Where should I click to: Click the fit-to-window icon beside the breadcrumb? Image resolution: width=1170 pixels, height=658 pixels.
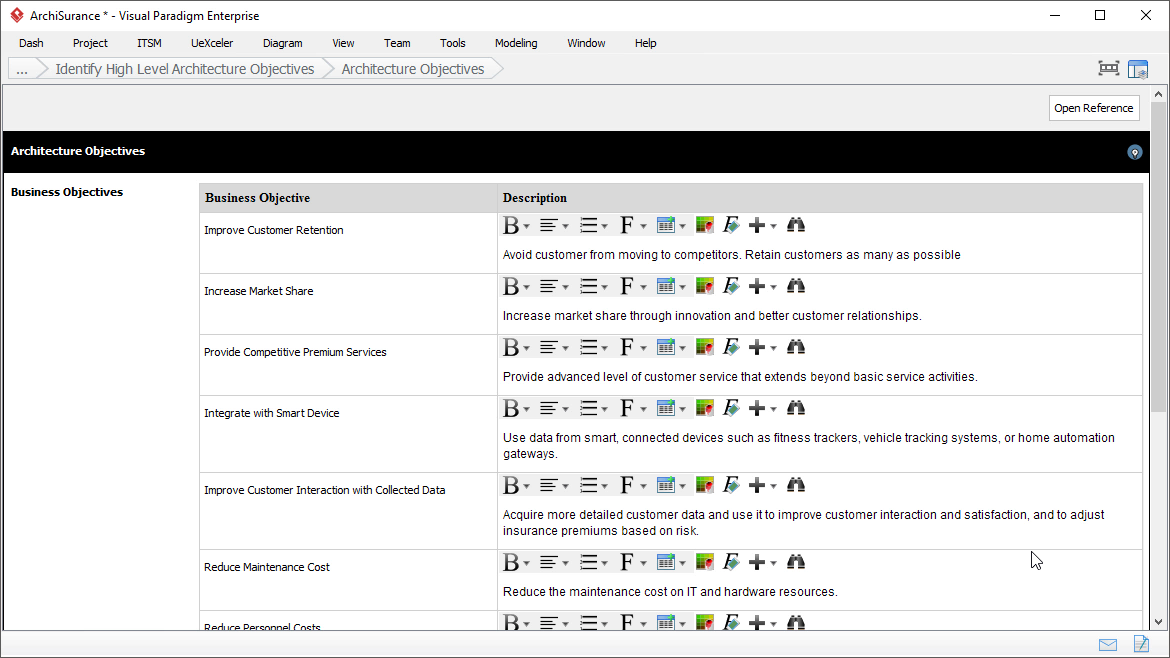[x=1109, y=69]
